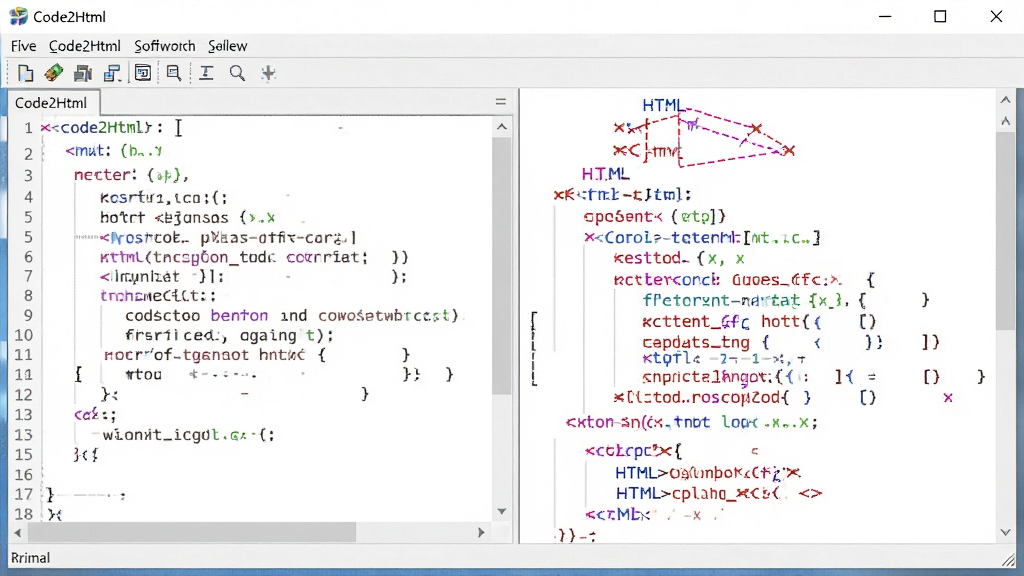Open the blue layout icon with dropdown arrow
This screenshot has height=576, width=1024.
(112, 73)
